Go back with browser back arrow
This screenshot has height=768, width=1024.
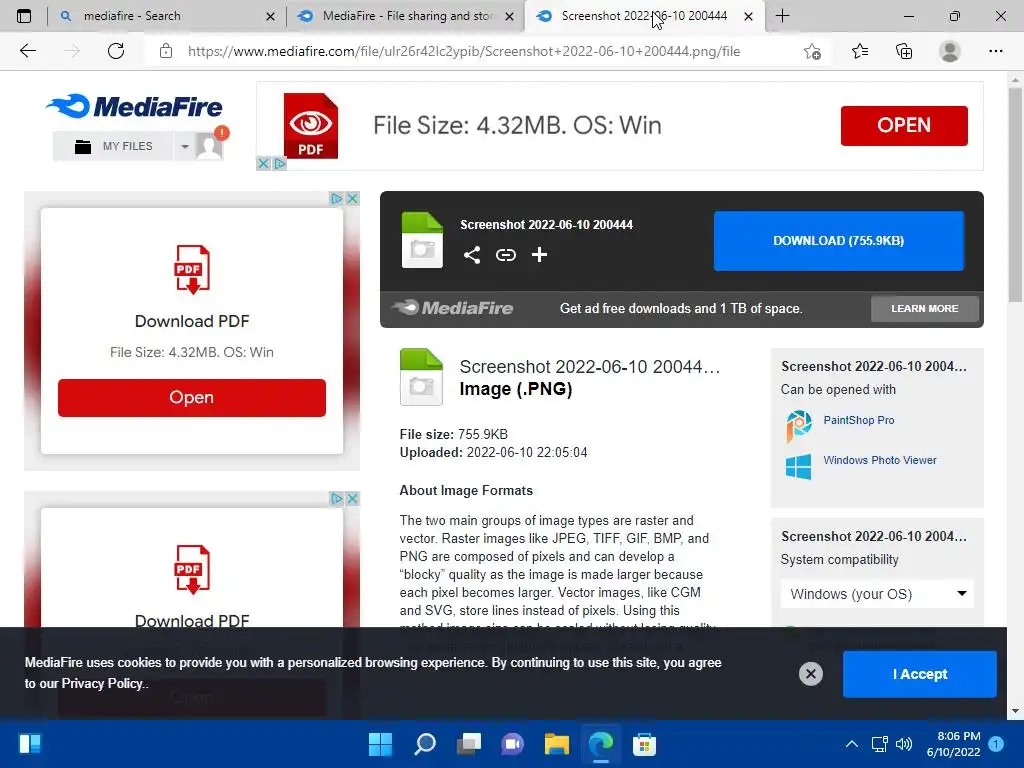pos(27,51)
